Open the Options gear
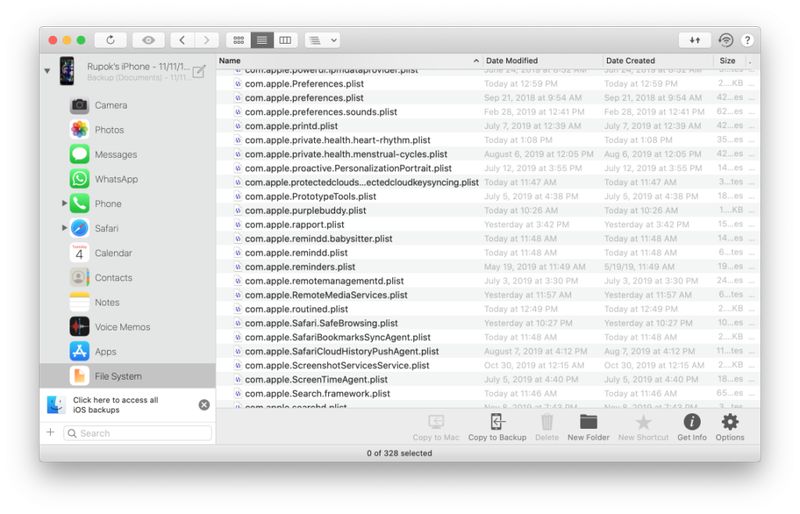800x514 pixels. click(730, 427)
